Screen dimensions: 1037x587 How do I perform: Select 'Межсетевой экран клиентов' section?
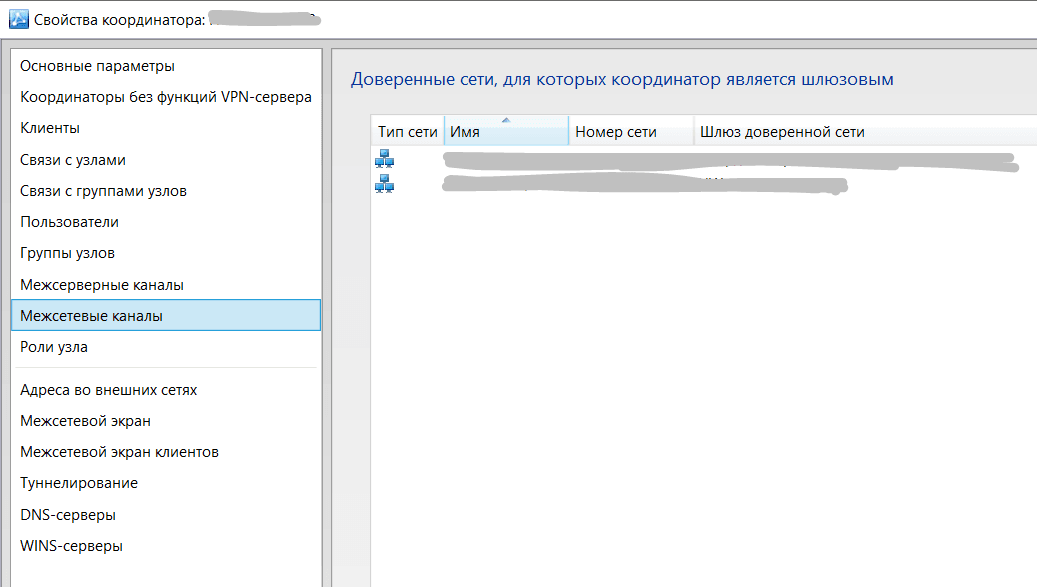coord(119,452)
